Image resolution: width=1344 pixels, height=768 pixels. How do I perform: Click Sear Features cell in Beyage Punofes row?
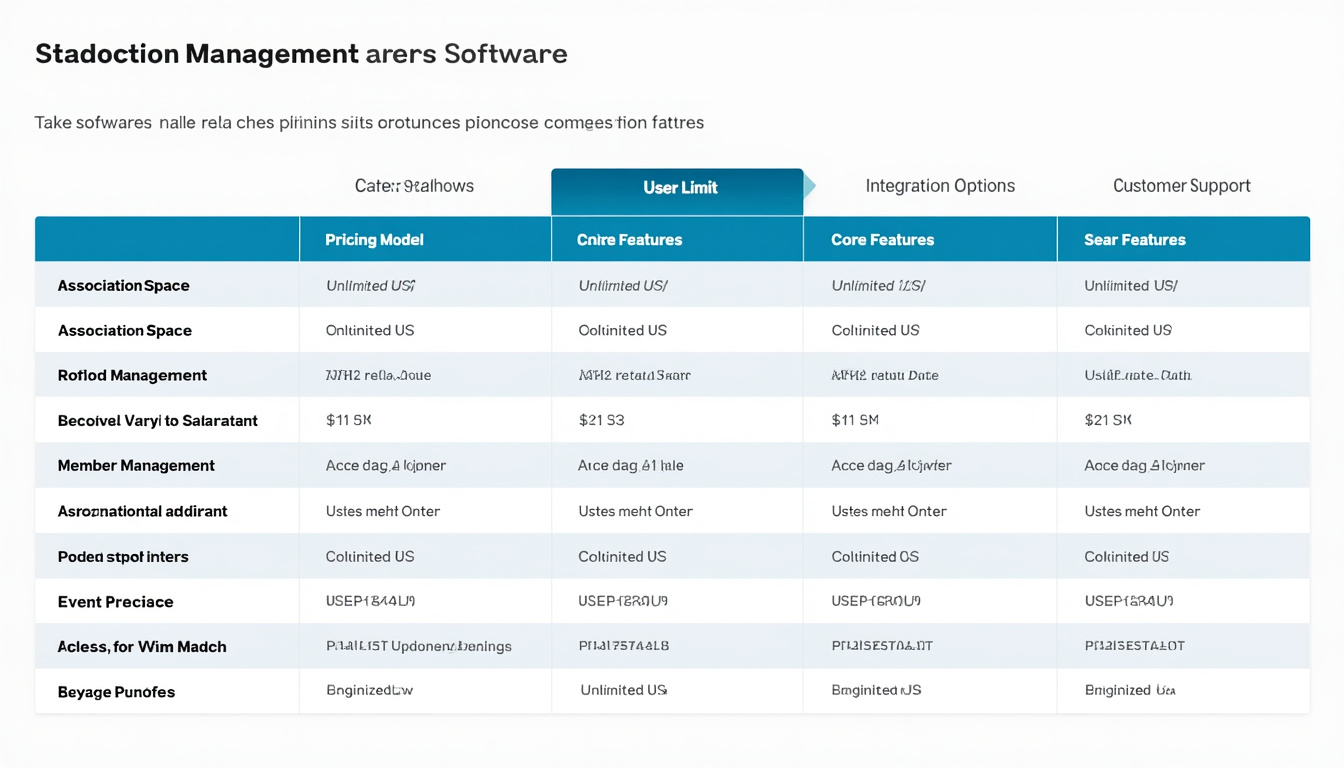[x=1130, y=691]
